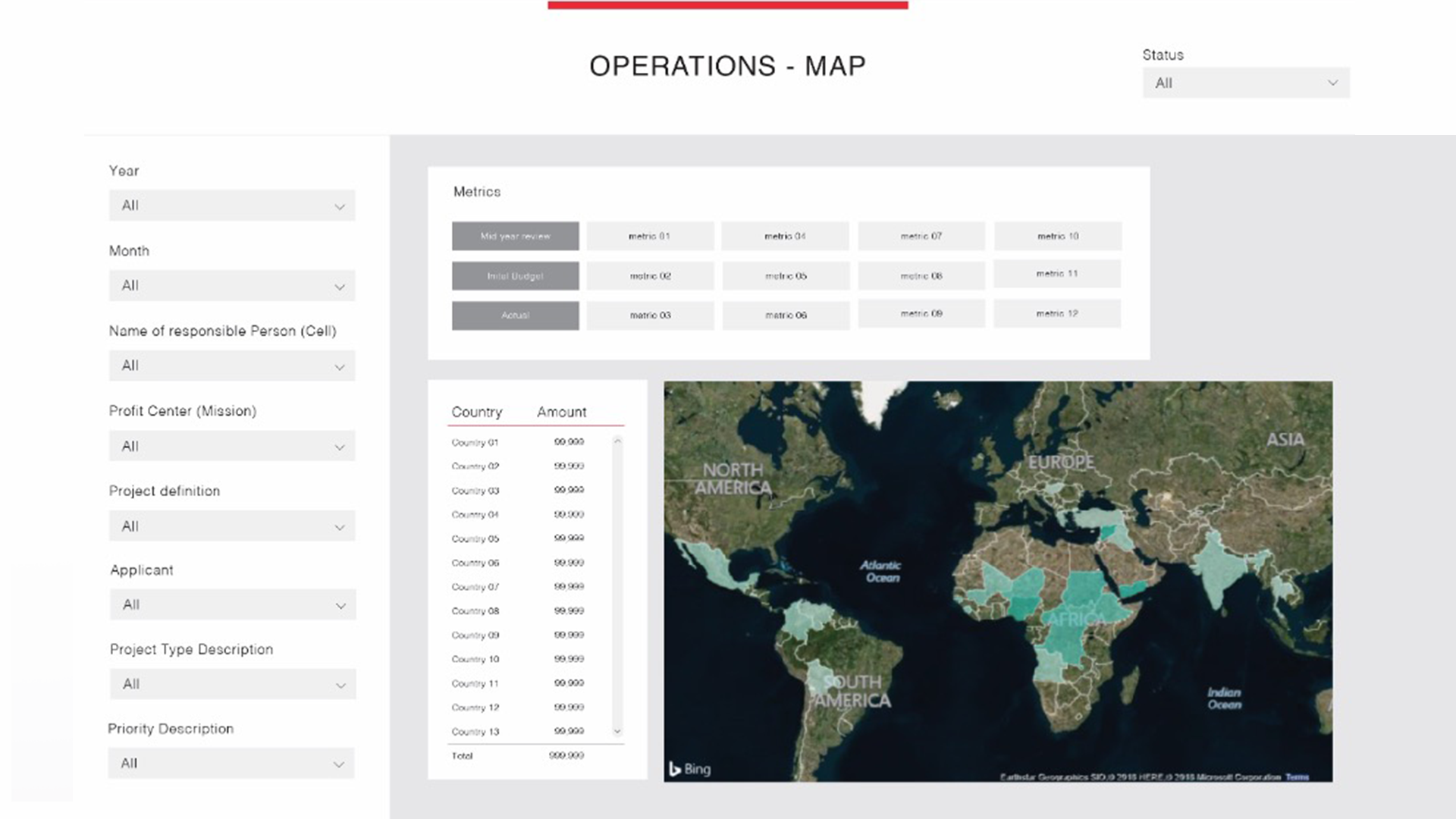Open the Project definition dropdown

point(232,526)
